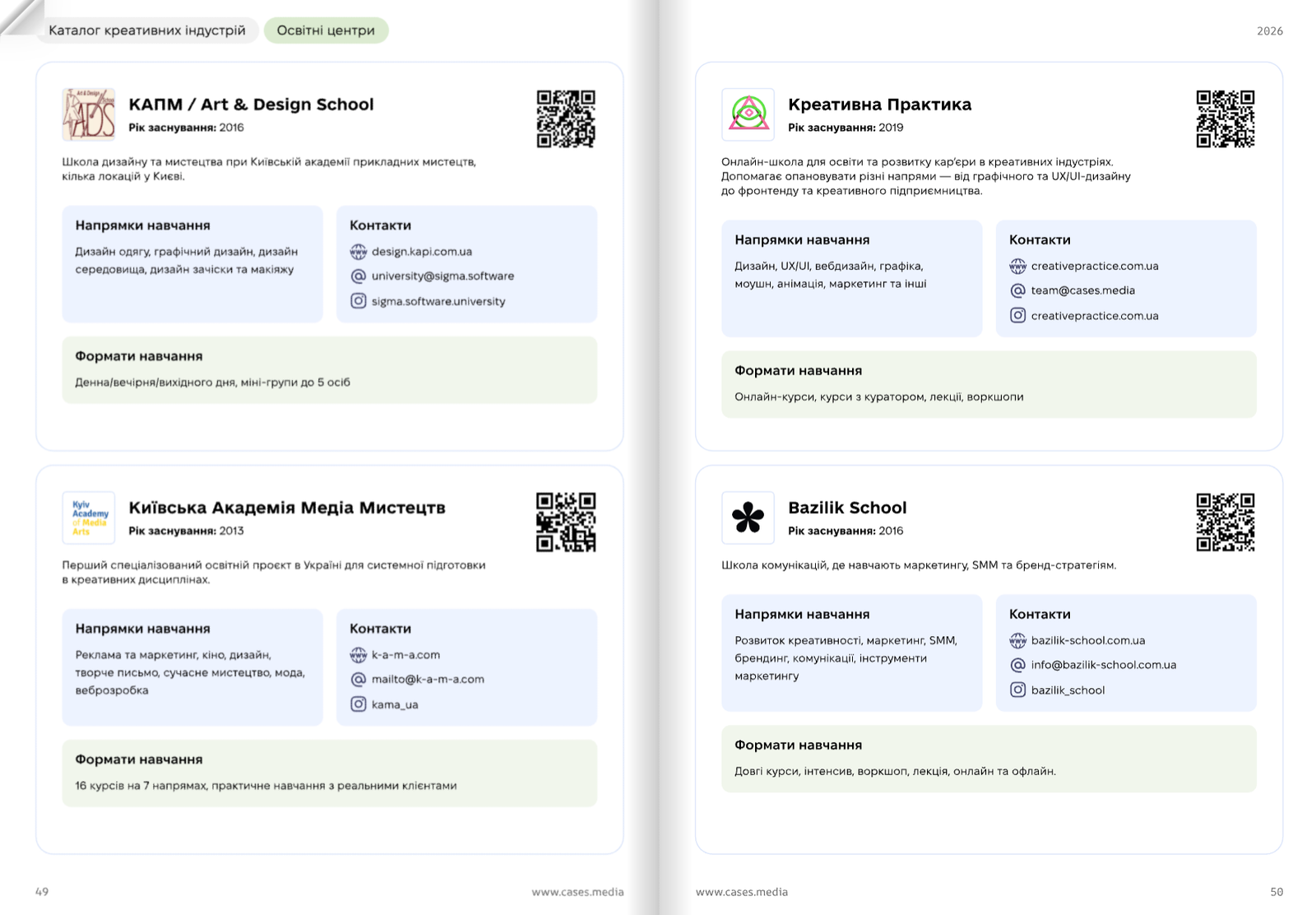
Task: Click 'Рік заснування: 2019' under Креативна Практика
Action: coord(846,128)
